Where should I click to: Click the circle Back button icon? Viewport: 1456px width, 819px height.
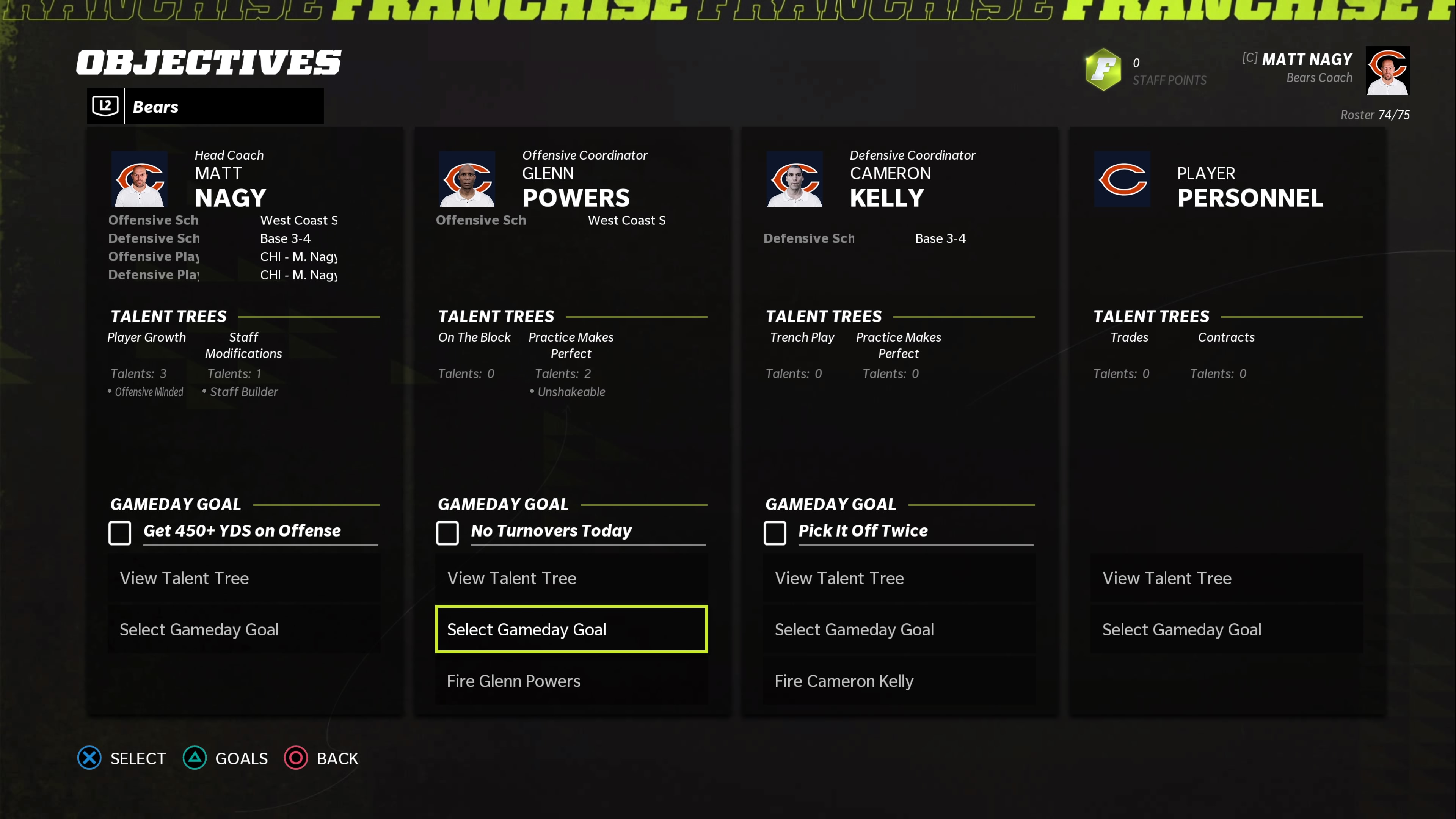(x=296, y=758)
